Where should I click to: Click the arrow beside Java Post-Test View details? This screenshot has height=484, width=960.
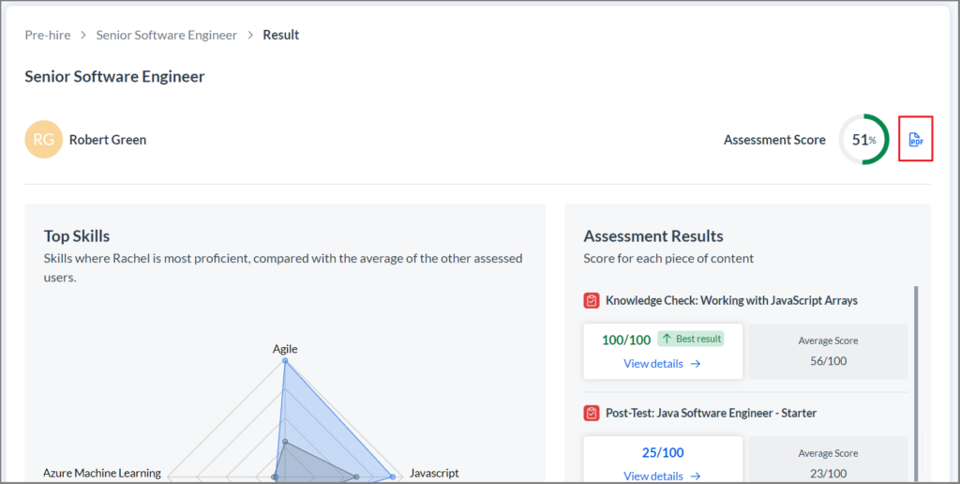click(695, 475)
